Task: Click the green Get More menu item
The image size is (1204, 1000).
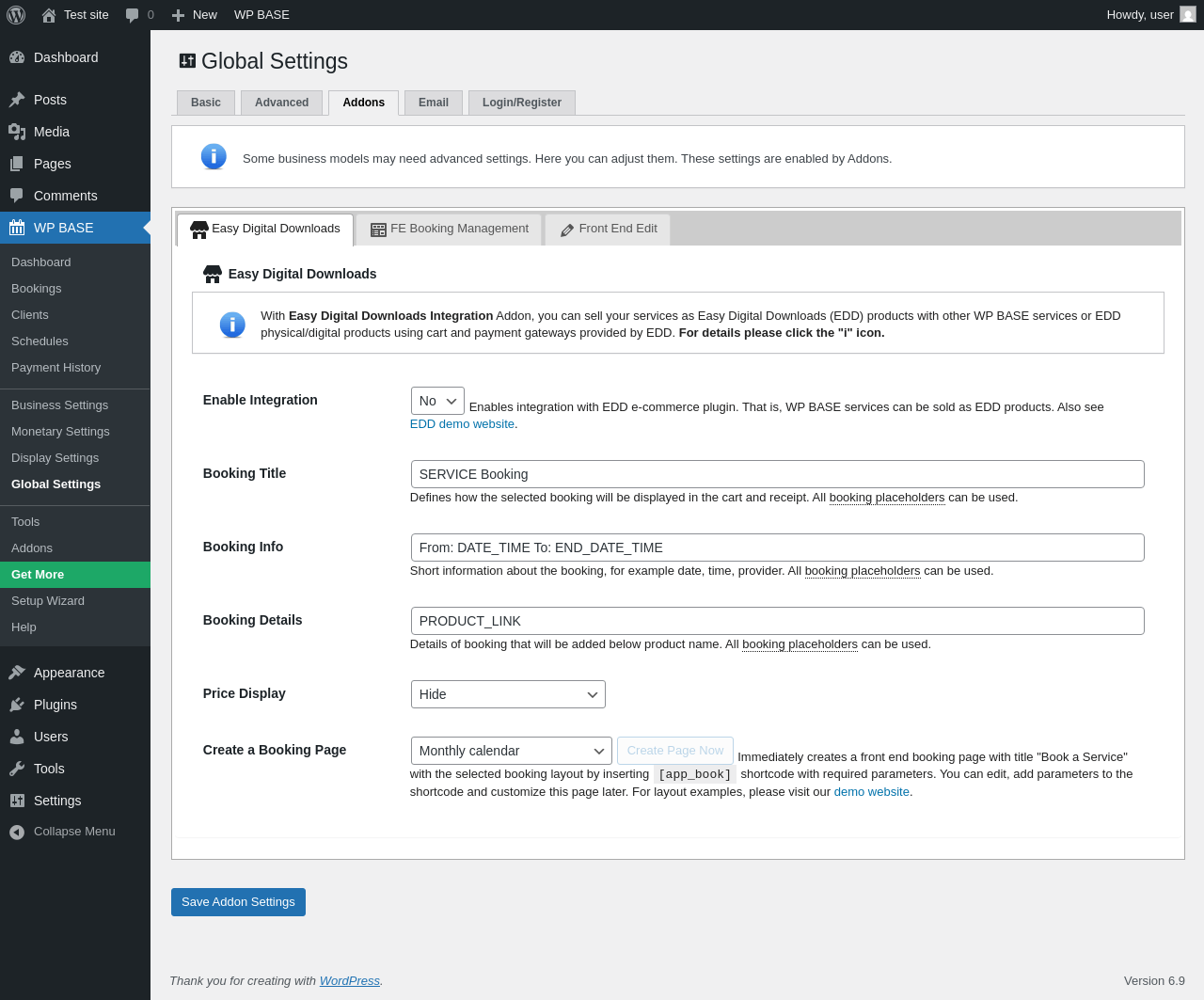Action: 38,575
